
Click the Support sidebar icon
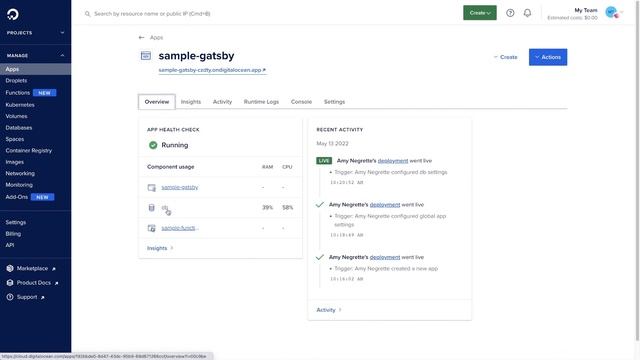coord(10,297)
